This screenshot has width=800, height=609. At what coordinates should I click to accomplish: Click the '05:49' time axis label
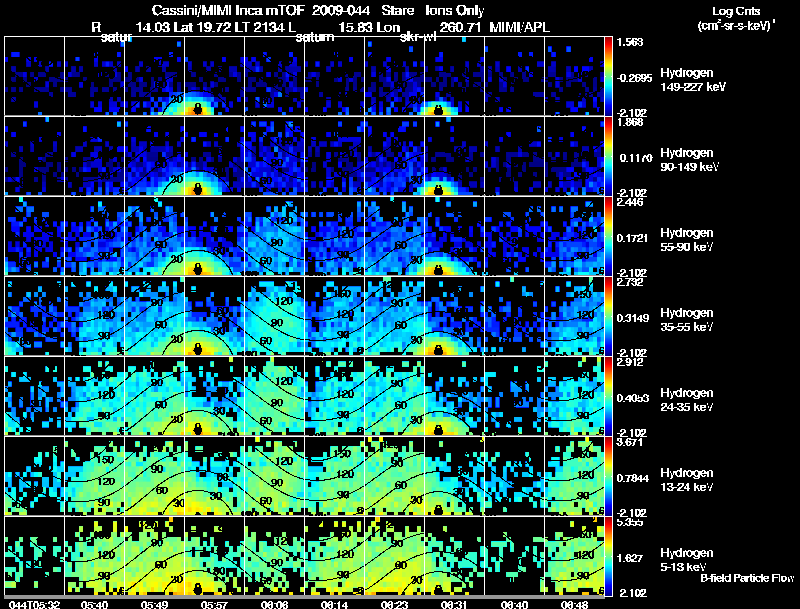154,604
